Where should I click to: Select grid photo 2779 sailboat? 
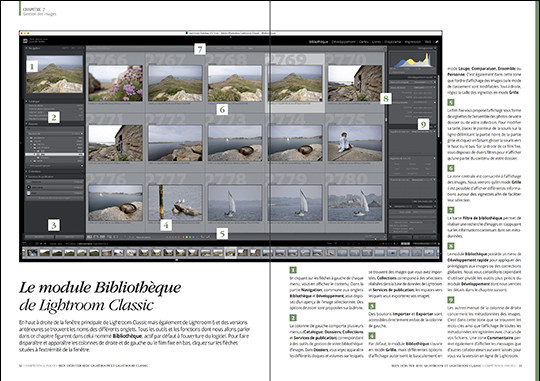point(295,203)
